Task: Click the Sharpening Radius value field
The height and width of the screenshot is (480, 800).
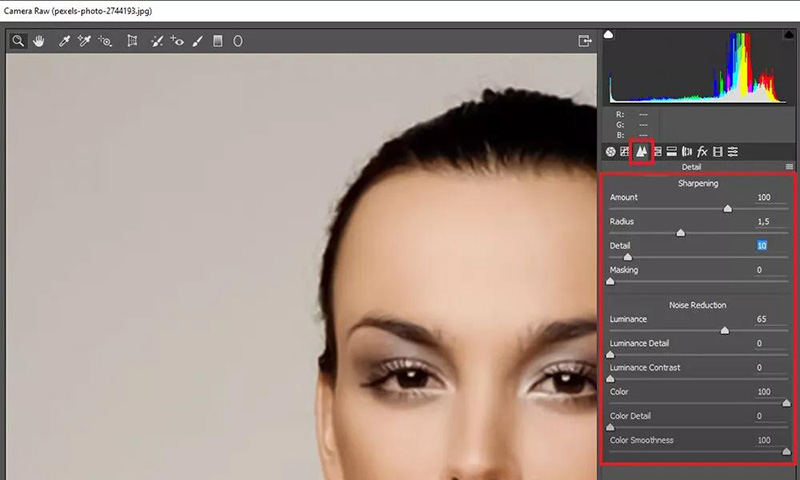Action: click(763, 221)
